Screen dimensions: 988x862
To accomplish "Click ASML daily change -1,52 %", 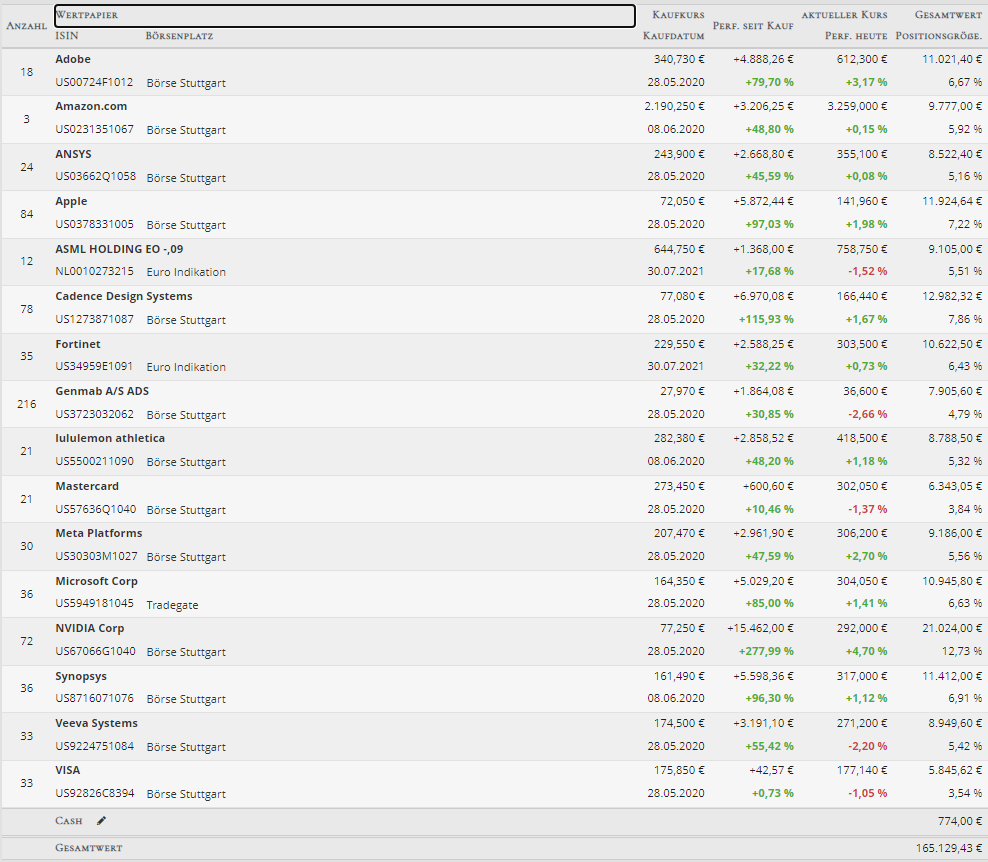I will (x=868, y=272).
